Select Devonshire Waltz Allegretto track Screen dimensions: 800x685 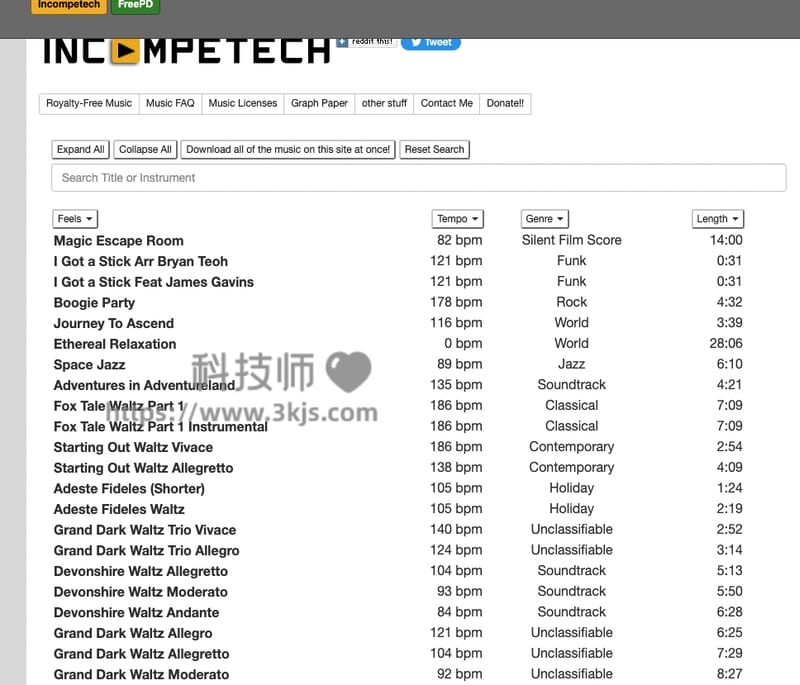click(x=141, y=571)
